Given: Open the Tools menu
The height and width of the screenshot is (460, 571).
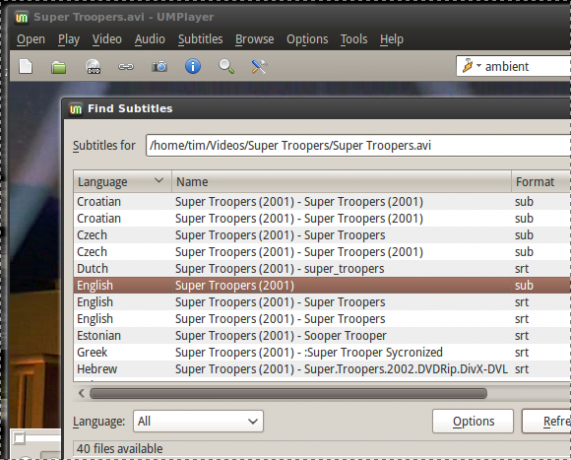Looking at the screenshot, I should click(354, 39).
